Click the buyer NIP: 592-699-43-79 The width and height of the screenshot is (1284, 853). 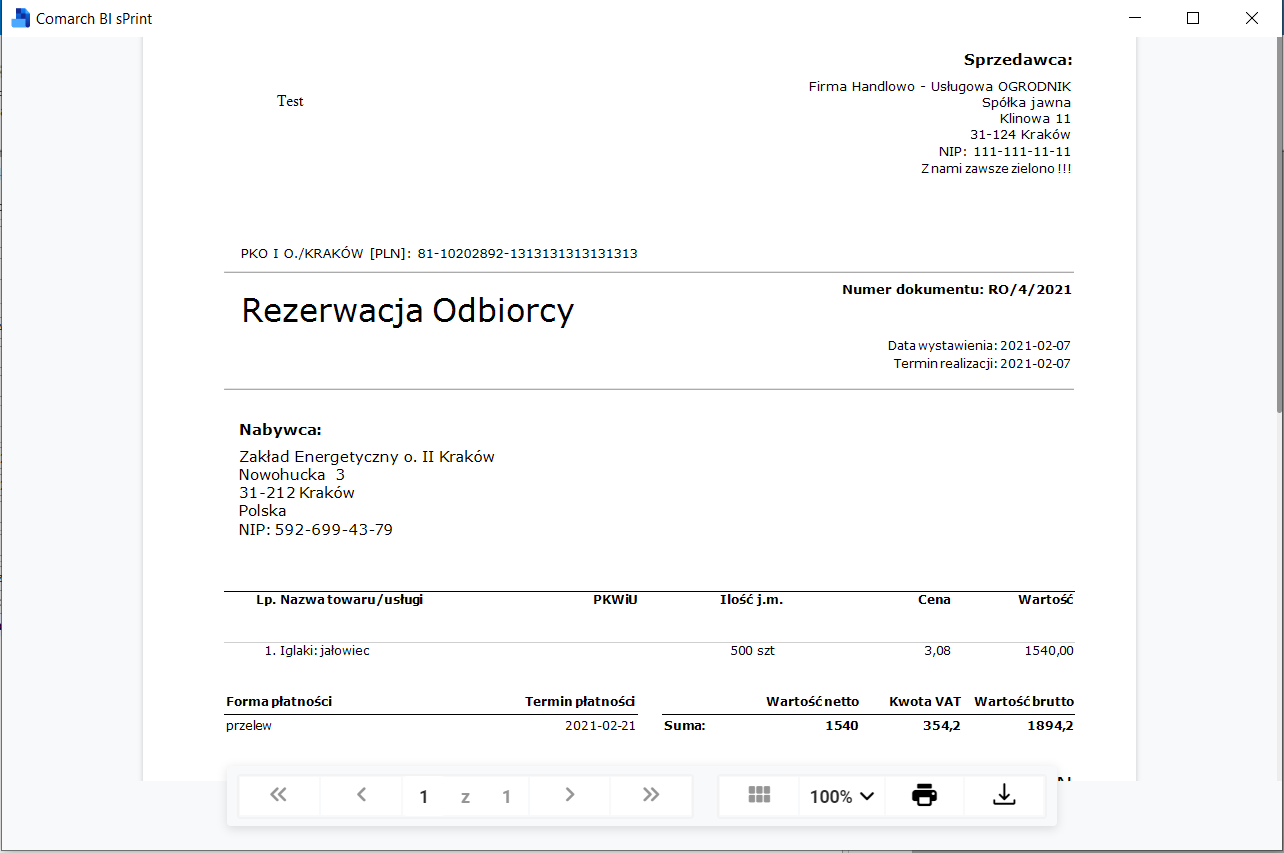(316, 530)
